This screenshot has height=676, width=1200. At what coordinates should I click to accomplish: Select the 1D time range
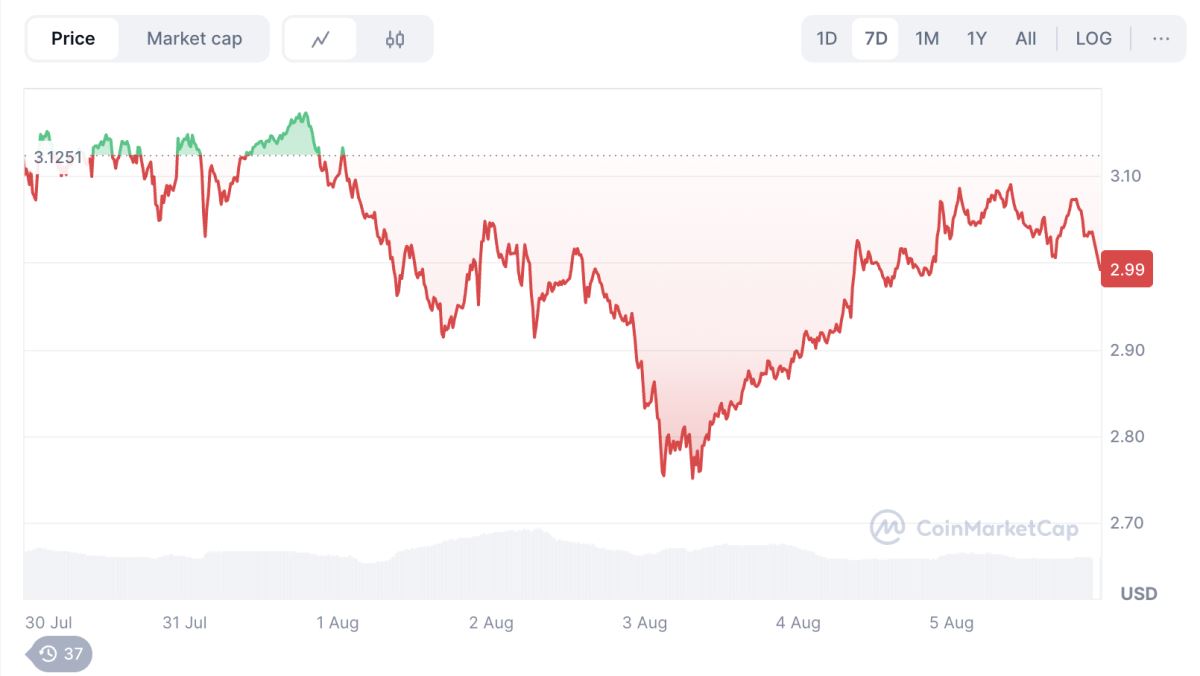(x=826, y=39)
